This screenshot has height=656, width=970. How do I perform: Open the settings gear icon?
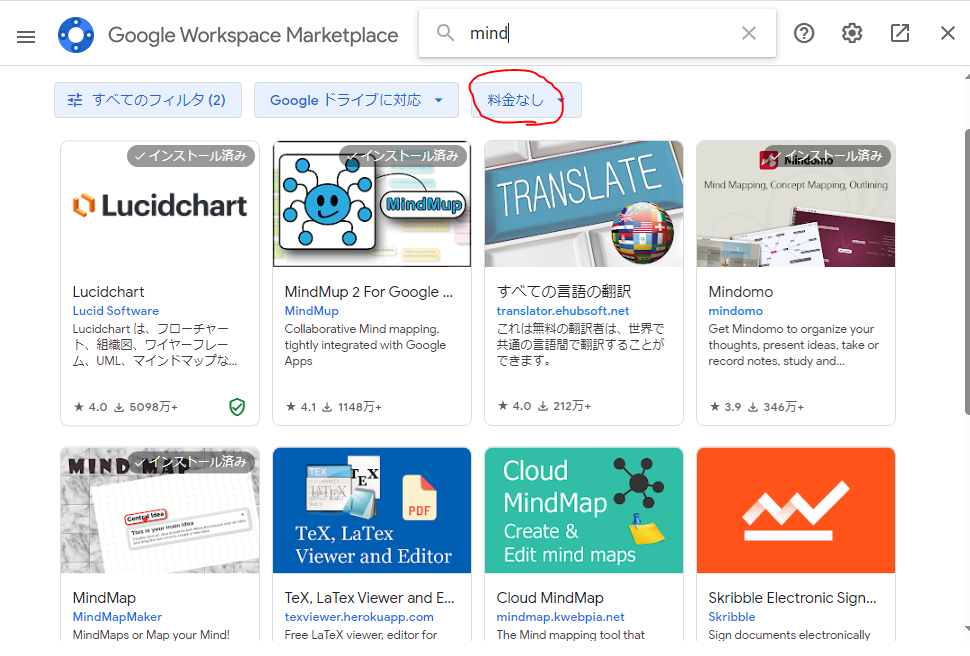[x=852, y=33]
